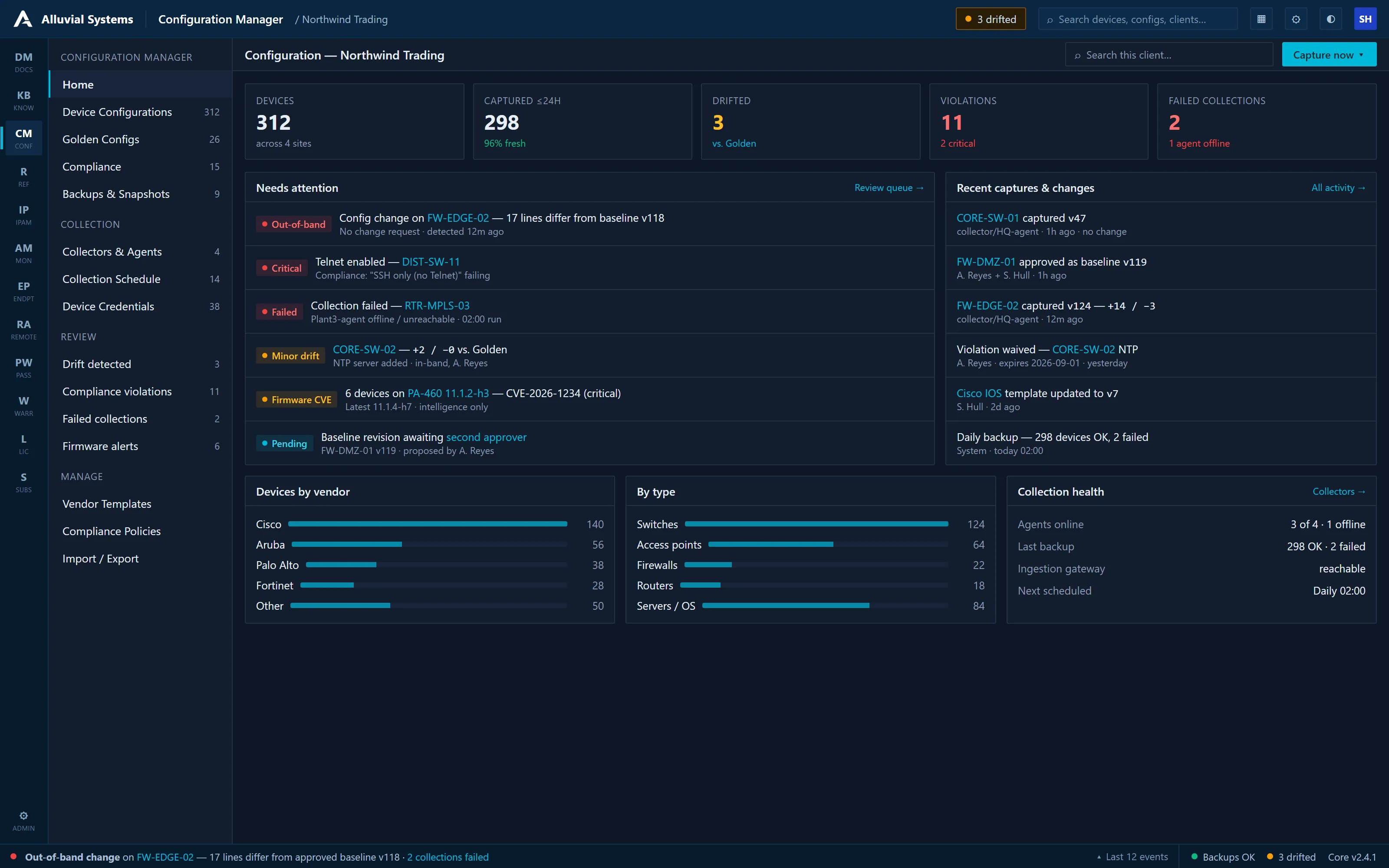Open Vendor Templates page
Viewport: 1389px width, 868px height.
tap(141, 503)
